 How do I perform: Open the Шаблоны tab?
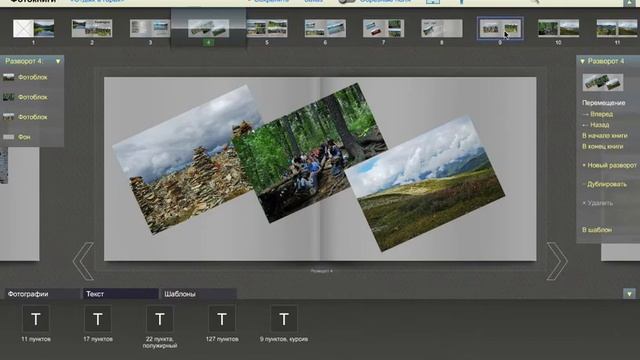[198, 294]
